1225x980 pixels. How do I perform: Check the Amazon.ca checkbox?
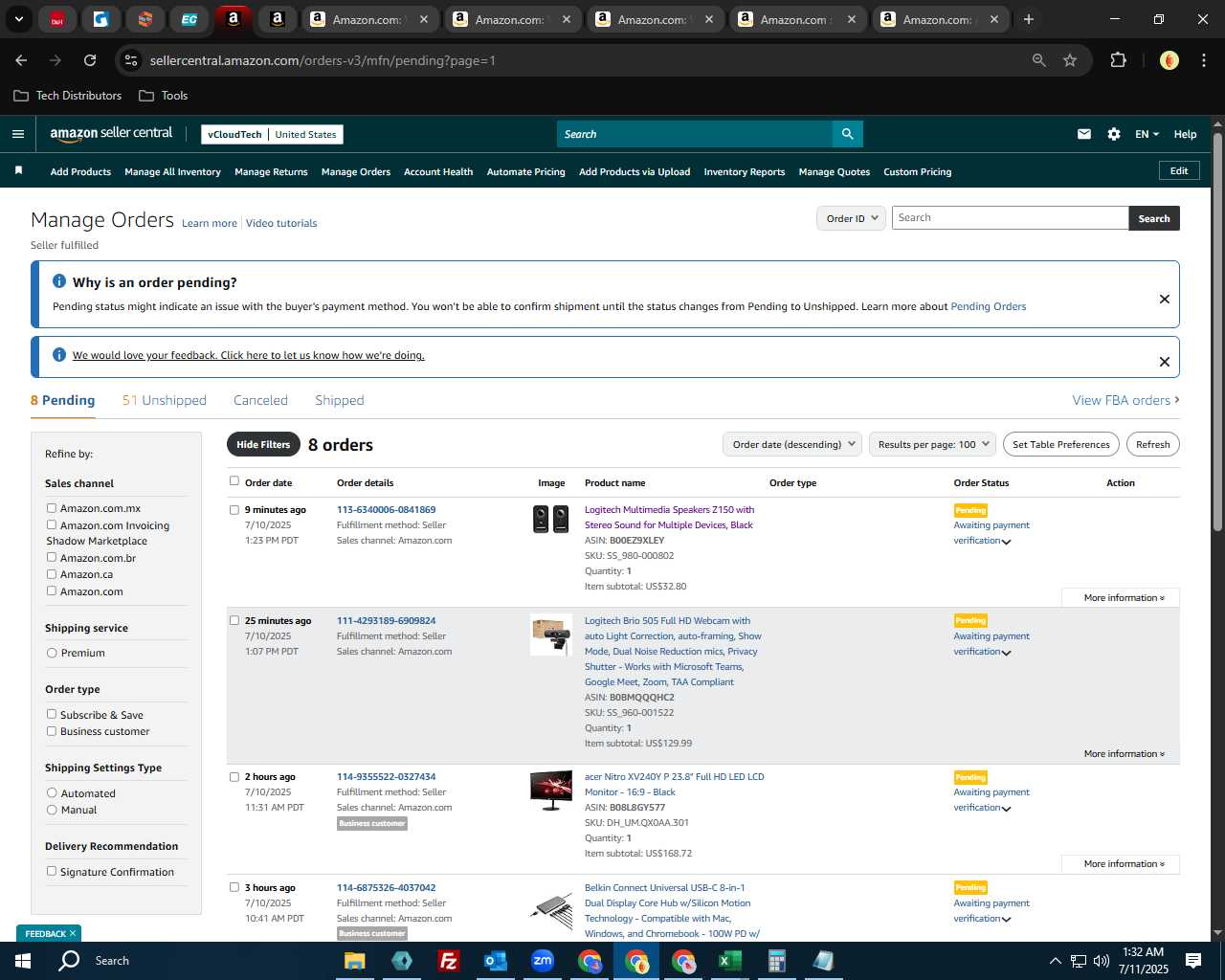(52, 574)
